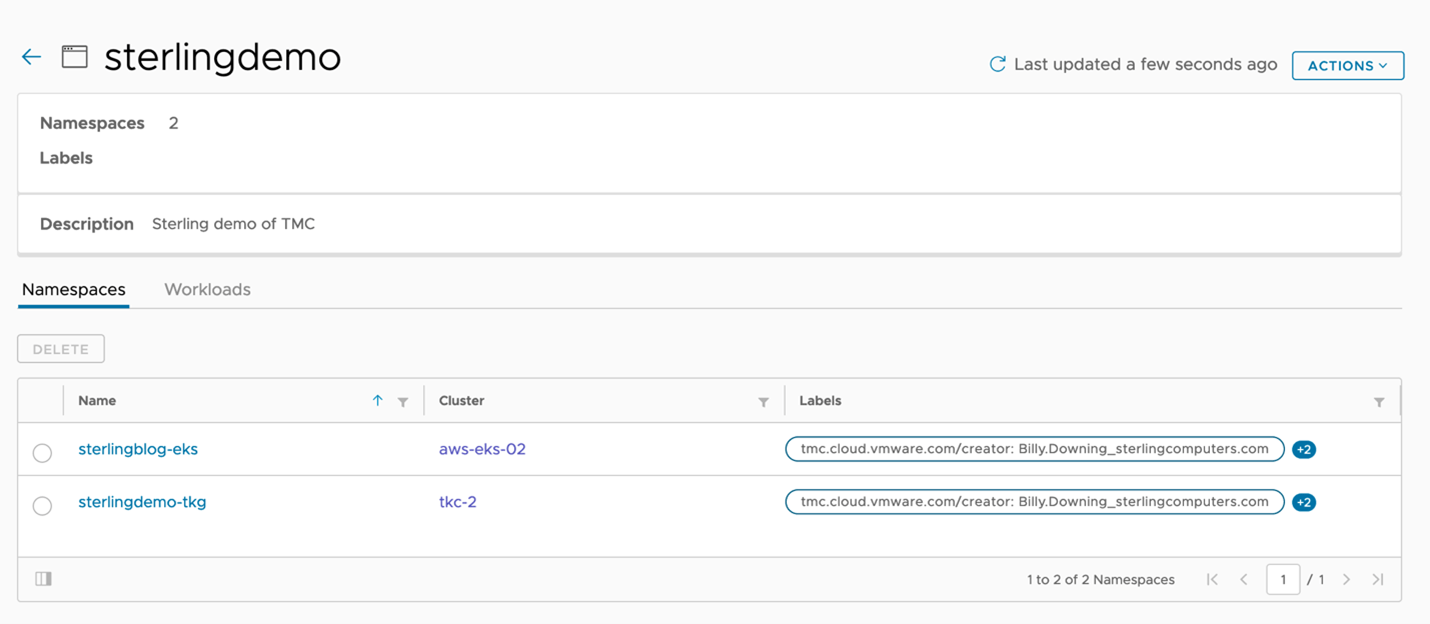Viewport: 1430px width, 624px height.
Task: Go to the next page of namespaces
Action: pos(1346,579)
